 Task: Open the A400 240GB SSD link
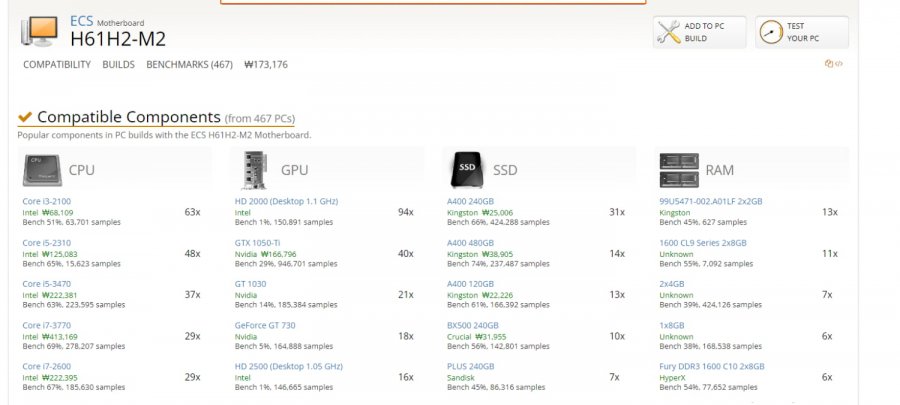pyautogui.click(x=470, y=201)
